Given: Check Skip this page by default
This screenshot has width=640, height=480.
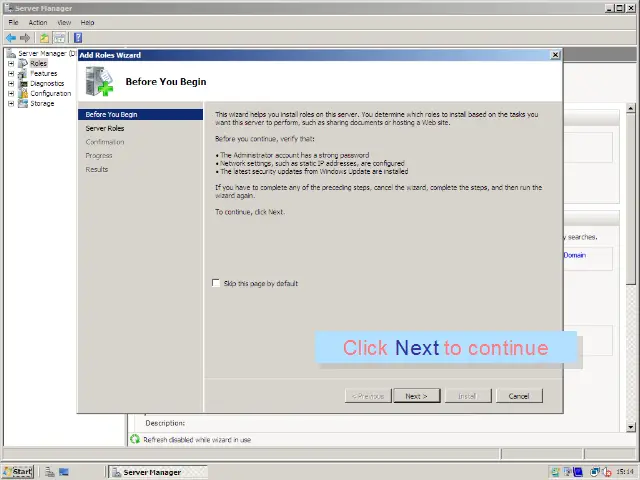Looking at the screenshot, I should click(216, 283).
